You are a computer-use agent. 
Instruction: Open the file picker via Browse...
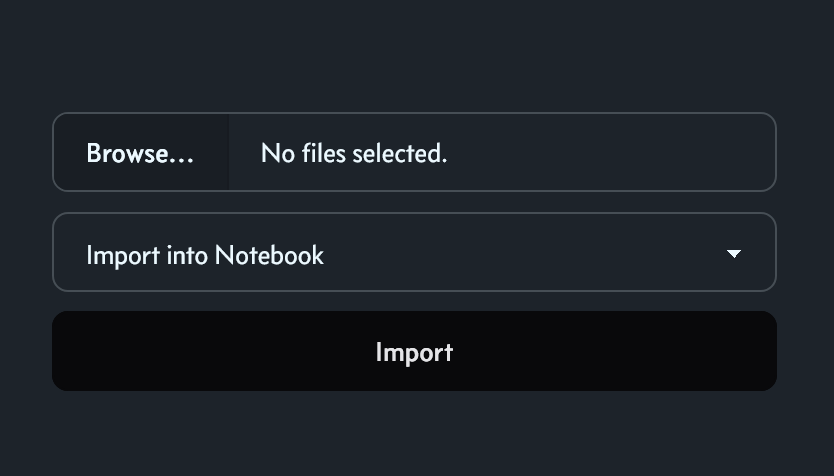pos(141,152)
